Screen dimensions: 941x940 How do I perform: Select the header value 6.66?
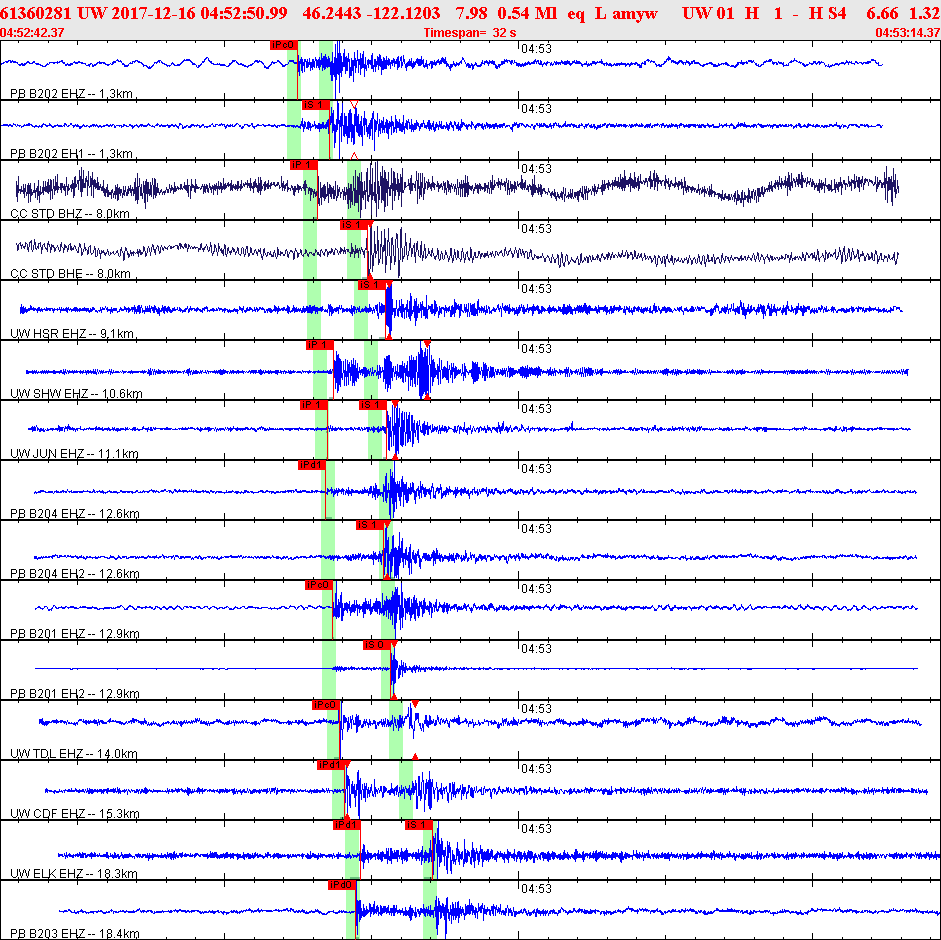(882, 13)
